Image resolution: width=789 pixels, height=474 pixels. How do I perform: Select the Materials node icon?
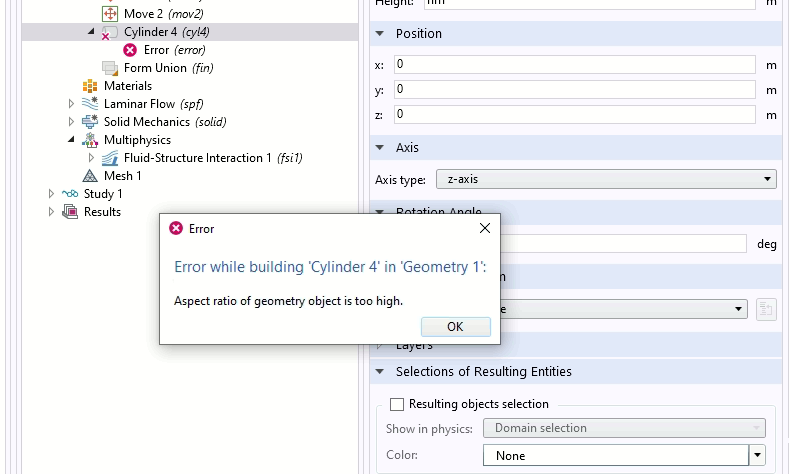(x=90, y=86)
